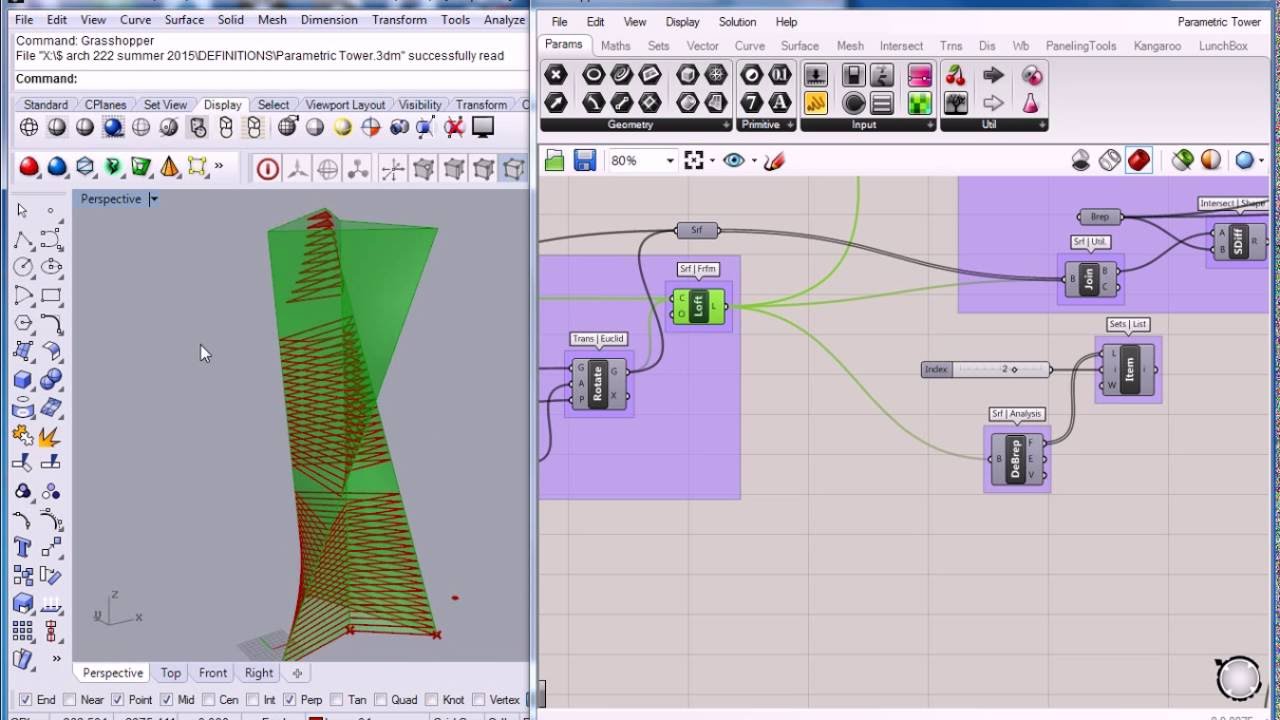Toggle the Quad osnap checkbox
The image size is (1280, 720).
(x=381, y=700)
